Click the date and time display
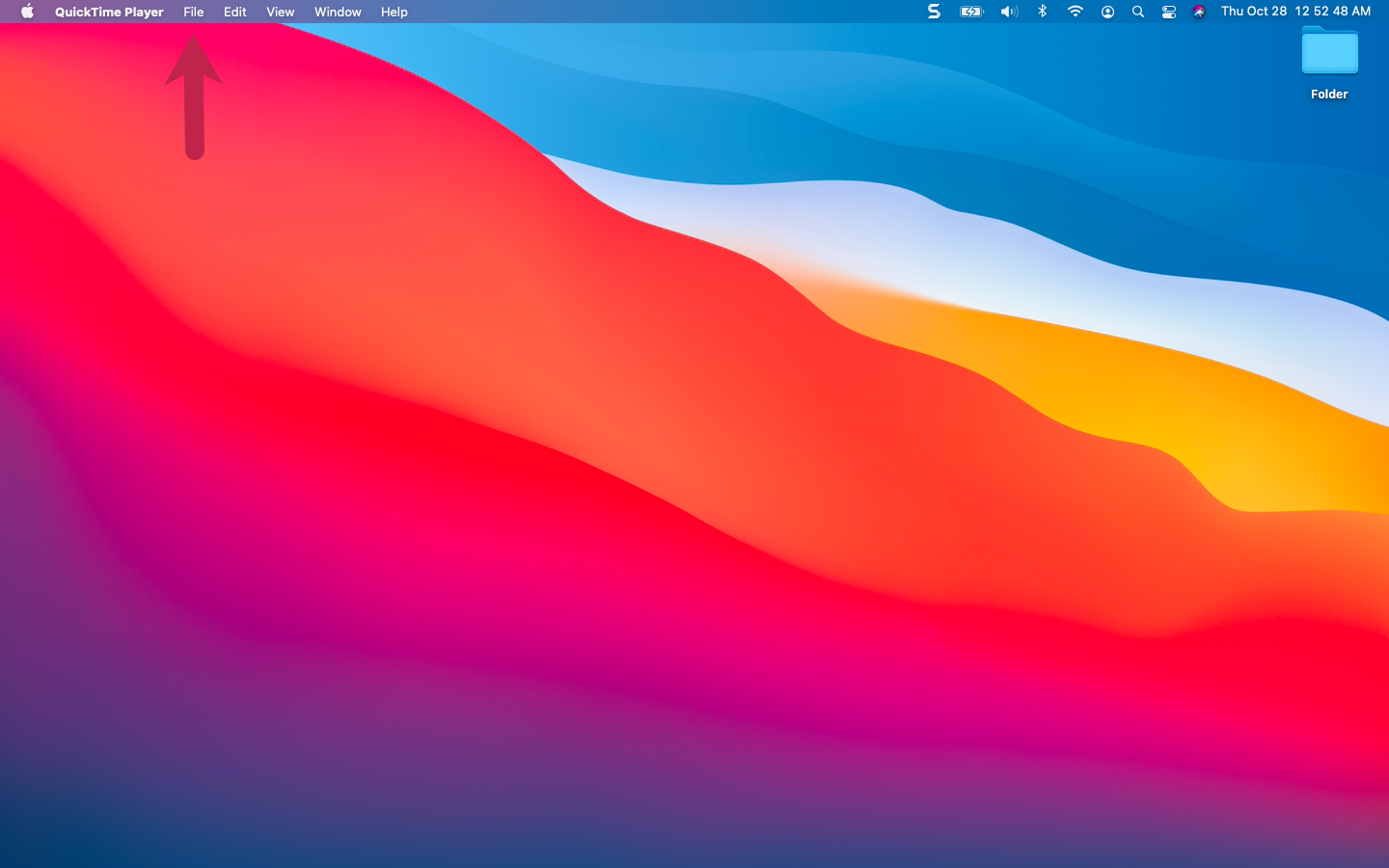Image resolution: width=1389 pixels, height=868 pixels. point(1294,12)
